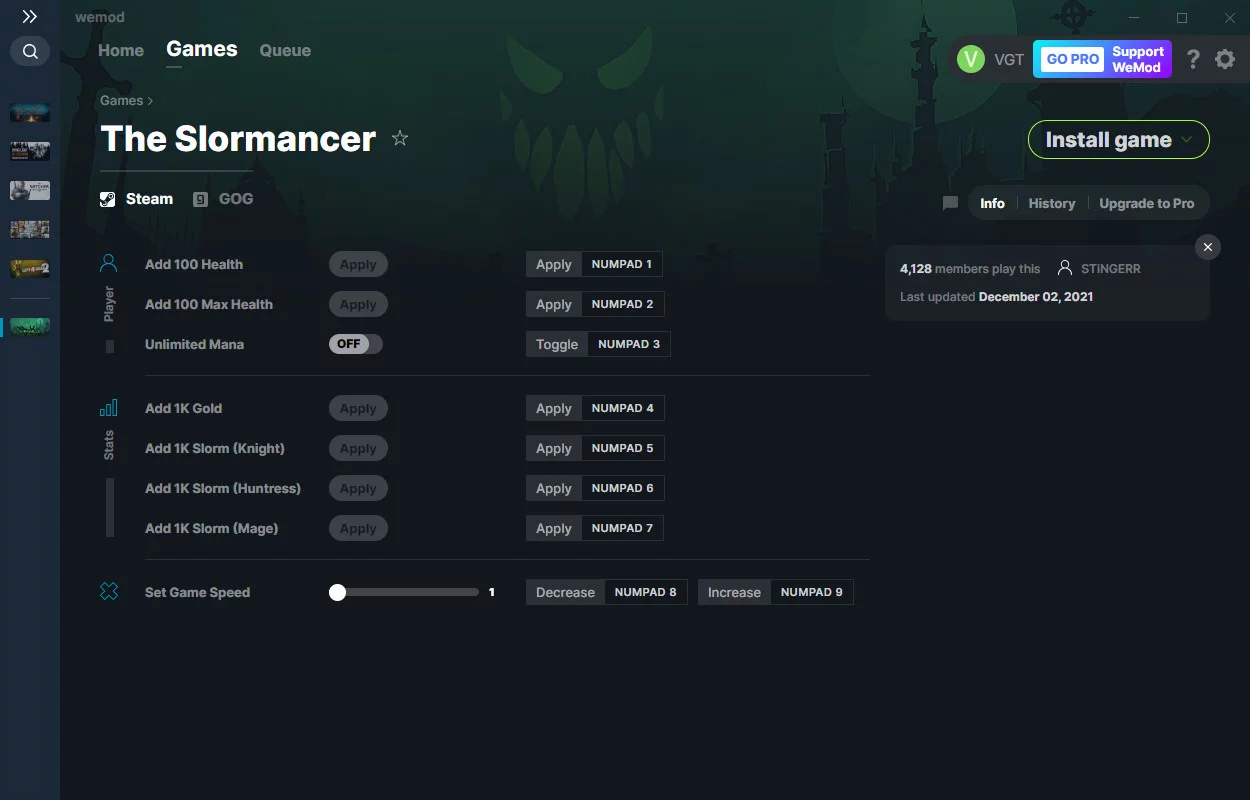Click the Player category person icon

click(x=109, y=264)
